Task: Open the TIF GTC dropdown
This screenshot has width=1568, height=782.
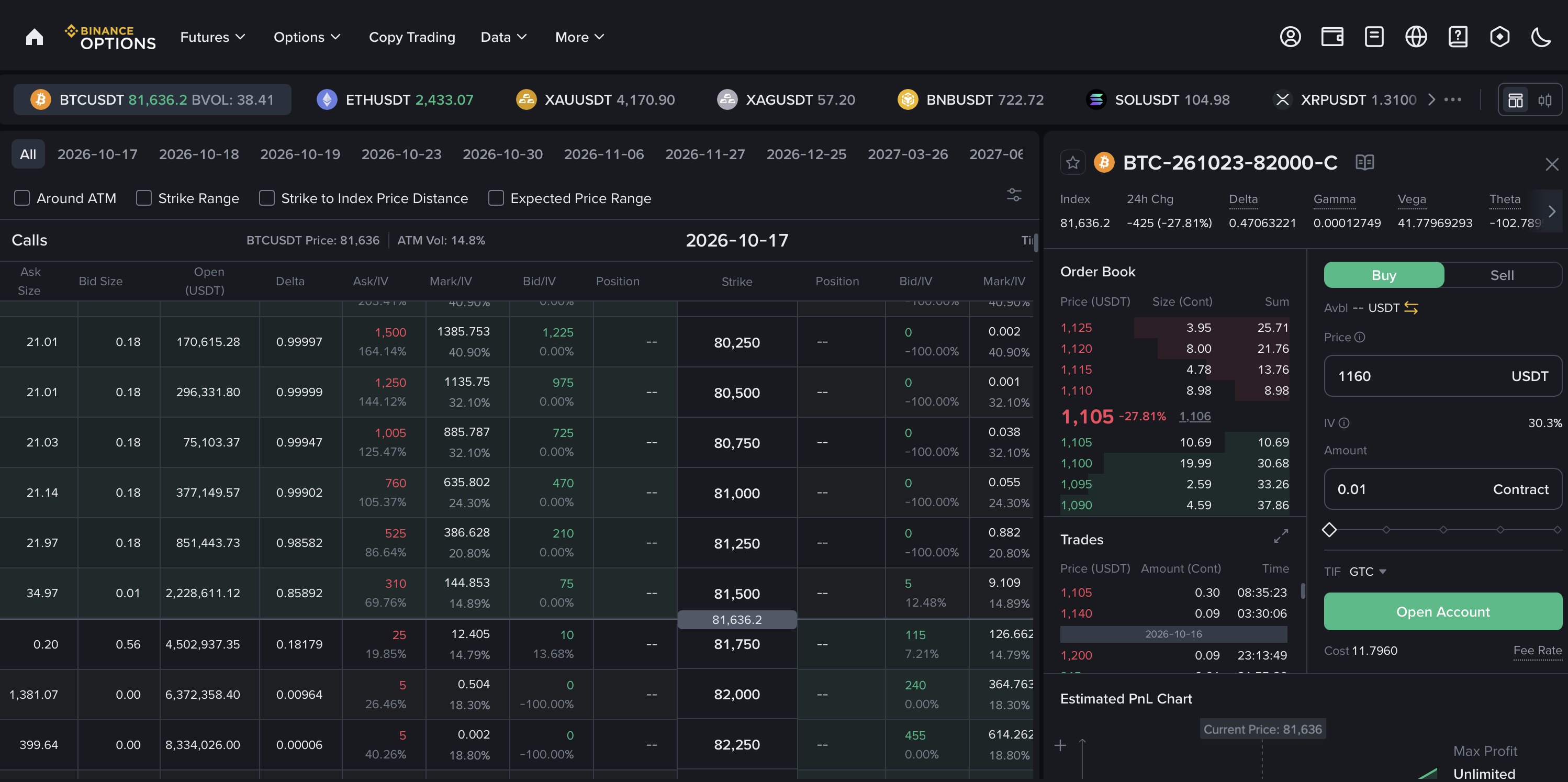Action: click(x=1367, y=572)
